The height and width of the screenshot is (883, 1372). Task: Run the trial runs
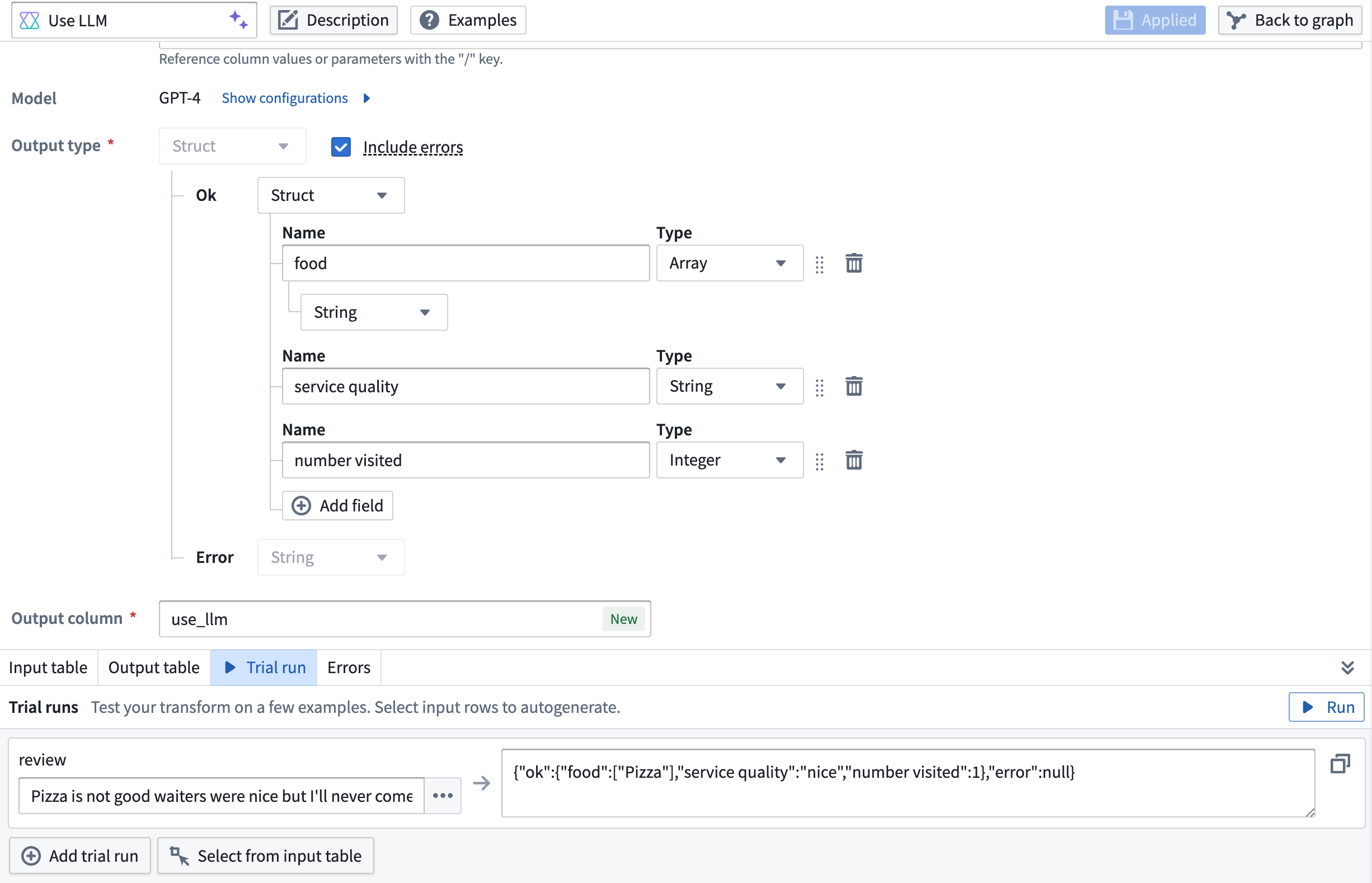pos(1326,707)
